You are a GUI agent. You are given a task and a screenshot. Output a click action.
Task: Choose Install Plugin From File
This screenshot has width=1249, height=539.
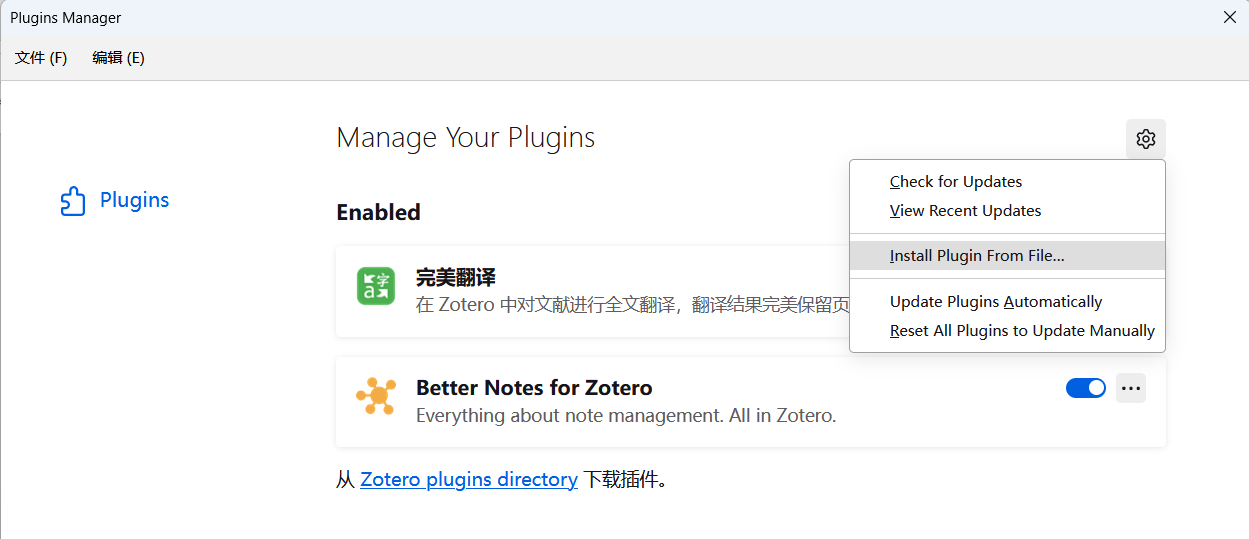[977, 256]
